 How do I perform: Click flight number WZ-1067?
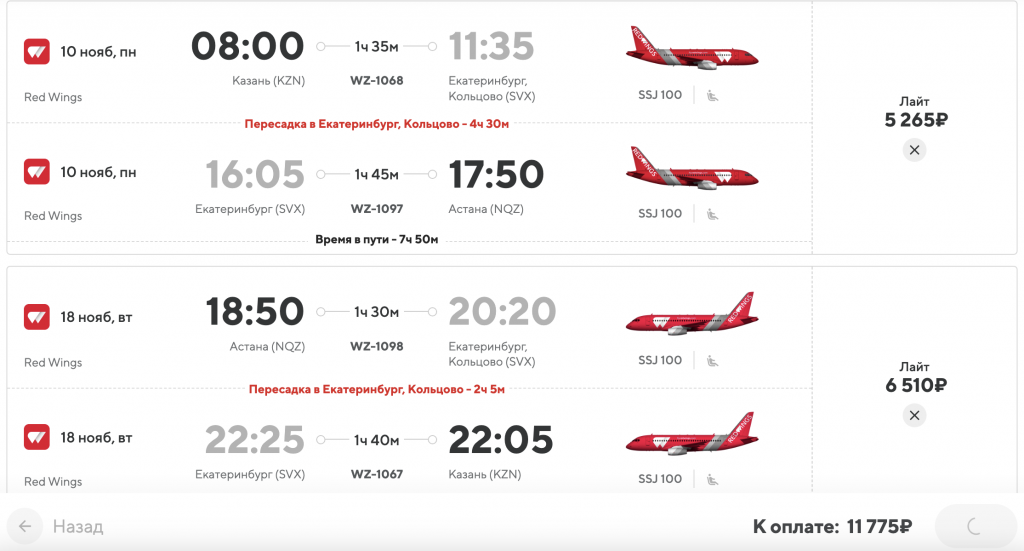click(x=377, y=475)
